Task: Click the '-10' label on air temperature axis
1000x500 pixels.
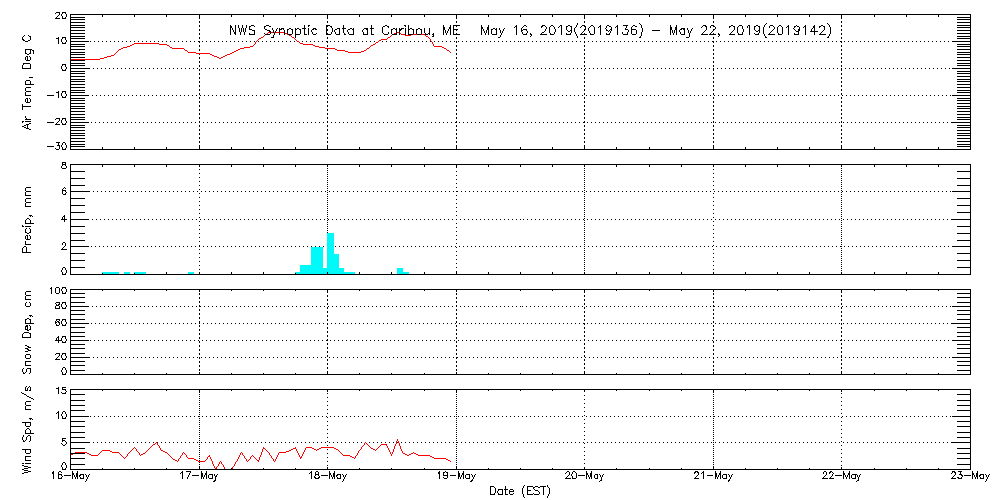Action: point(55,94)
